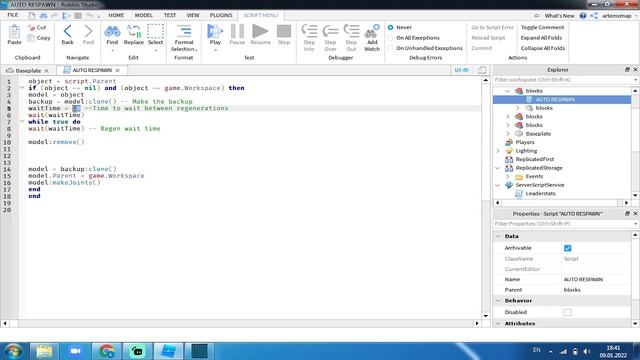Screen dimensions: 640x360
Task: Click the Replace icon
Action: [133, 31]
